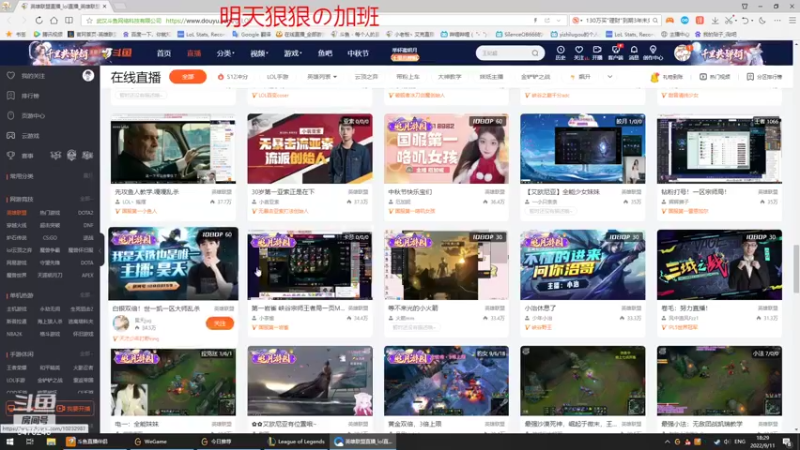Select 大神教学 filter tag
800x450 pixels.
[x=449, y=77]
